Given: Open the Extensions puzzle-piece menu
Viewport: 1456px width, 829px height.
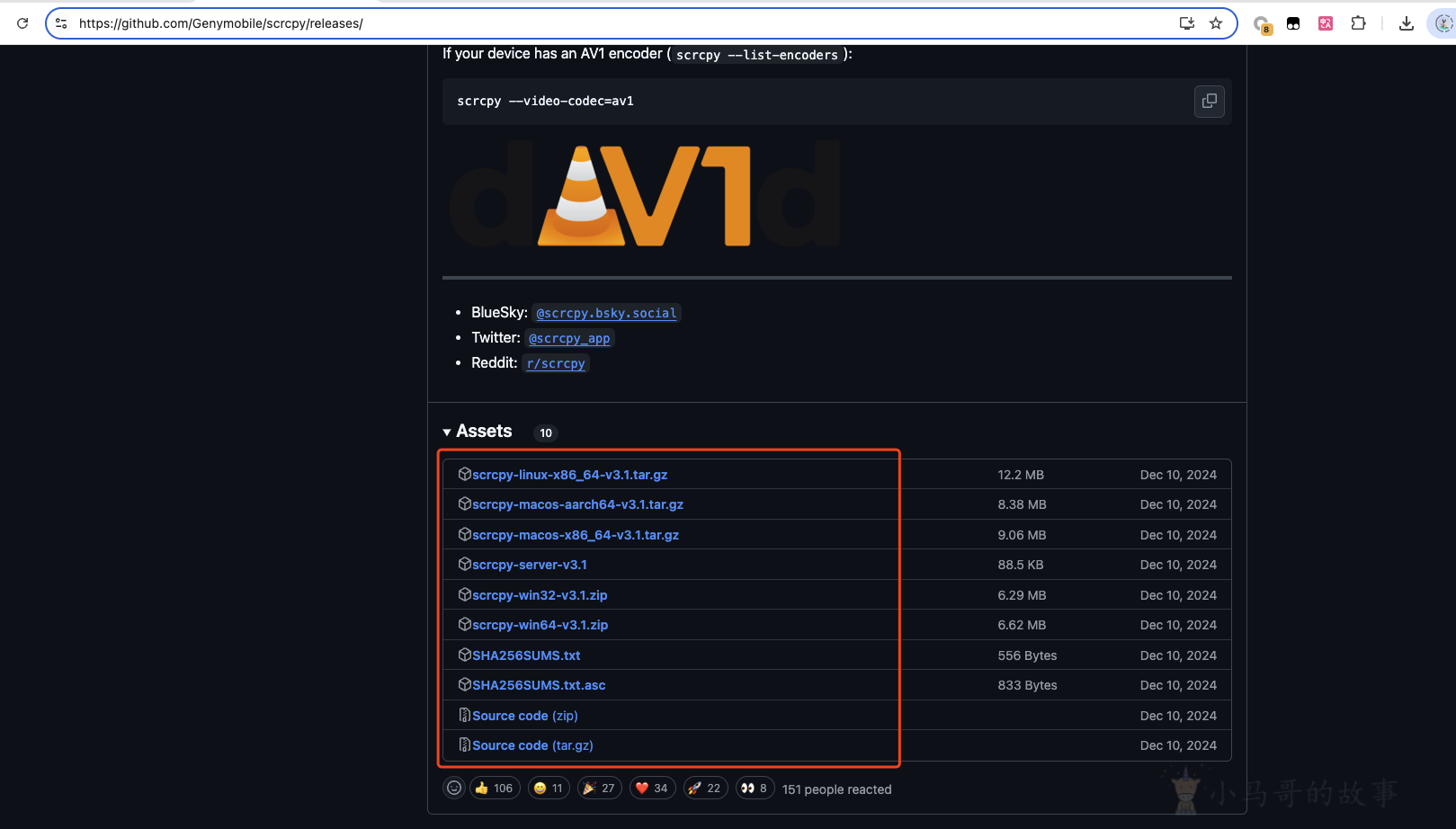Looking at the screenshot, I should pos(1358,23).
